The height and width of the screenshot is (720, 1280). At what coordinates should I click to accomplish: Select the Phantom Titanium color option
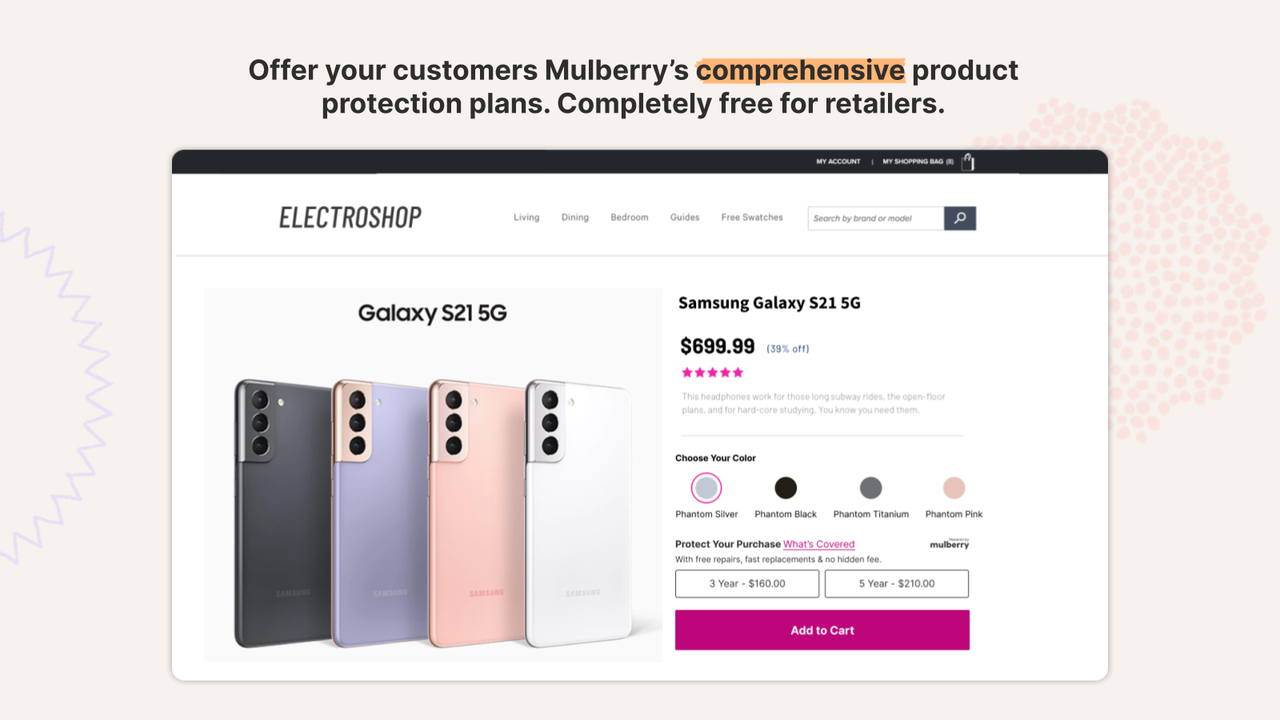[x=870, y=487]
